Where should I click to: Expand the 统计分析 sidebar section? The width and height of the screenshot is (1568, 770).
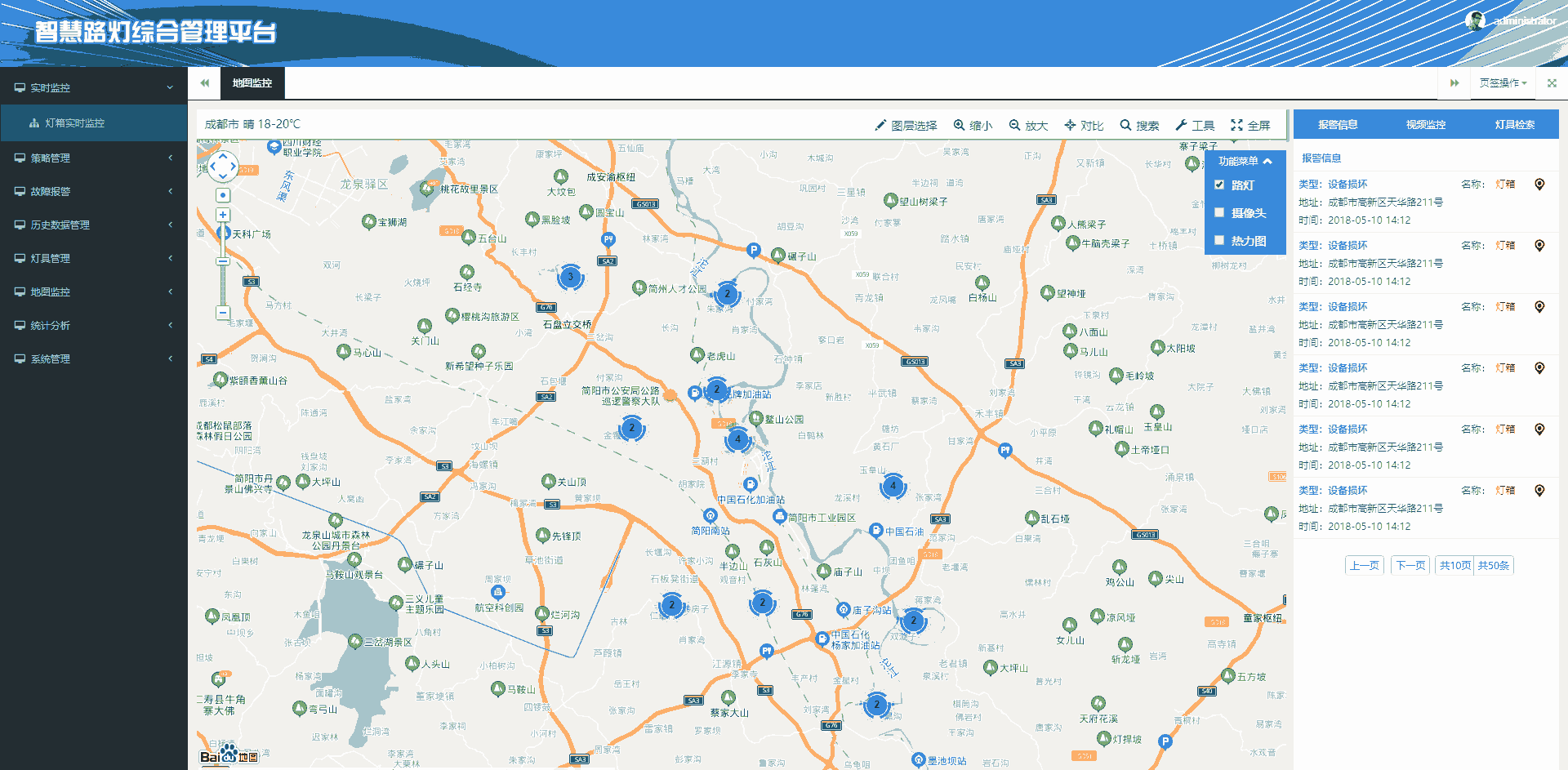tap(94, 325)
